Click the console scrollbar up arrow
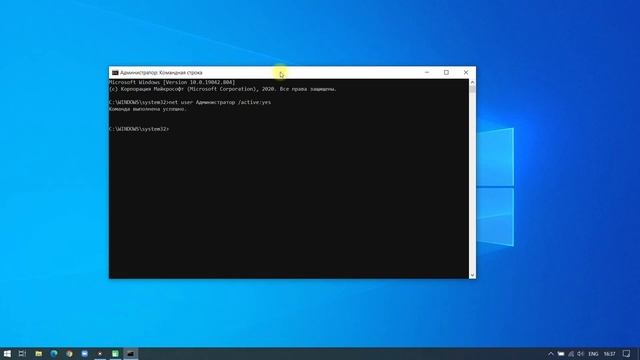Viewport: 640px width, 360px height. [x=472, y=82]
